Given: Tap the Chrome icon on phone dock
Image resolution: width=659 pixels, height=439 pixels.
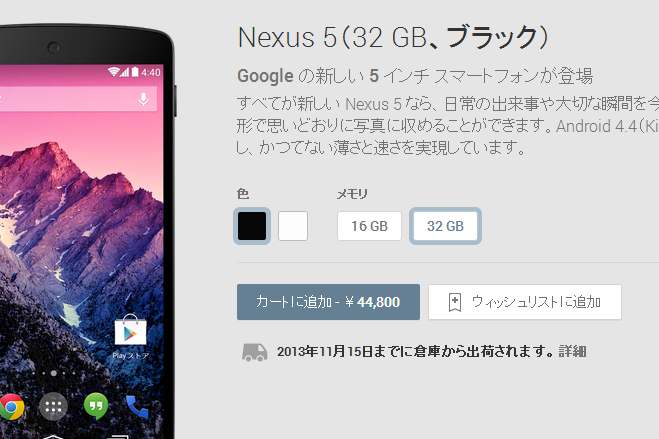Looking at the screenshot, I should [11, 406].
